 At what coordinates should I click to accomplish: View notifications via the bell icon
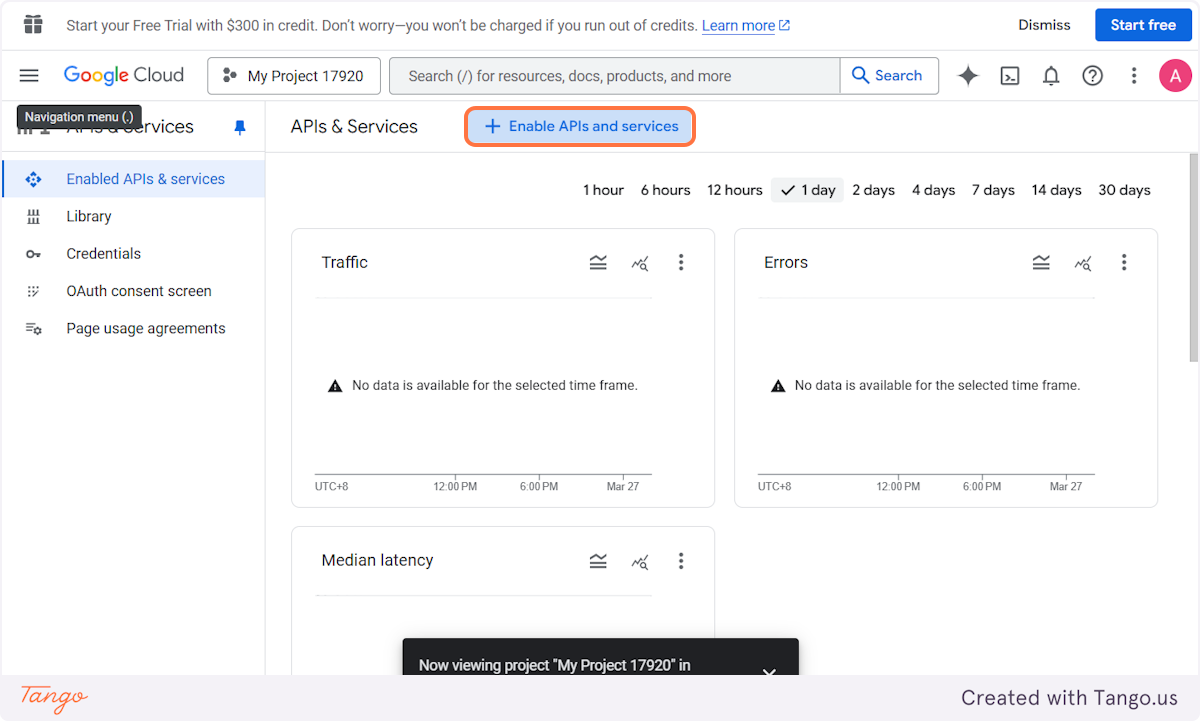tap(1051, 75)
